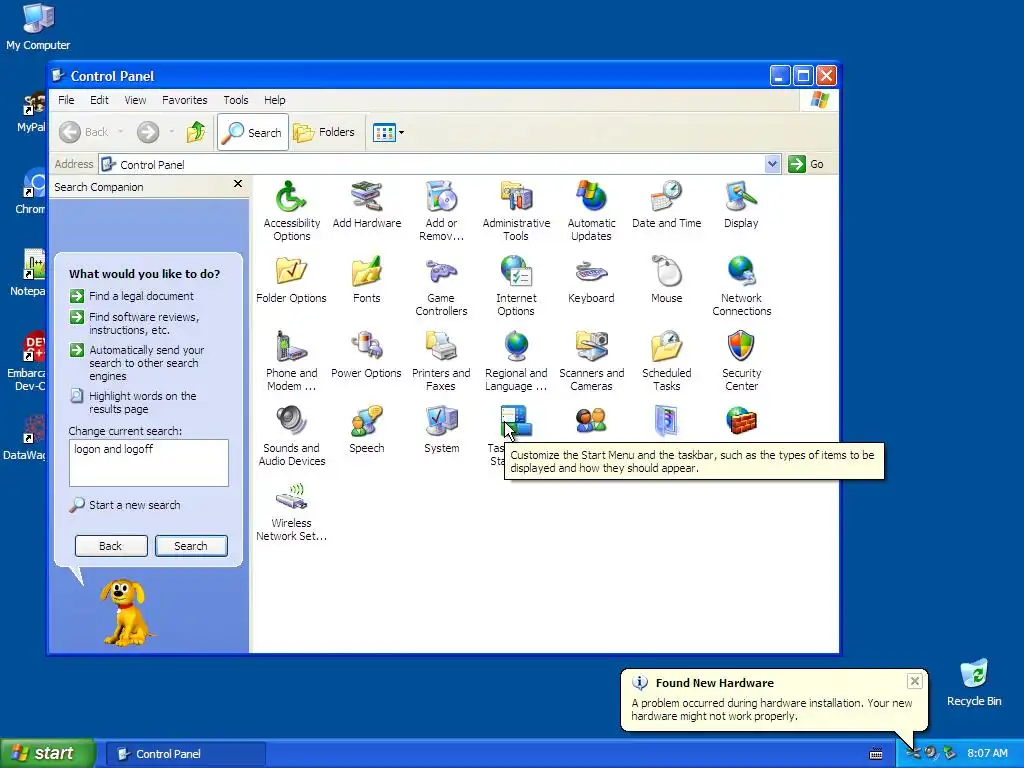Open Wireless Network Setup Wizard icon
1024x768 pixels.
click(291, 511)
